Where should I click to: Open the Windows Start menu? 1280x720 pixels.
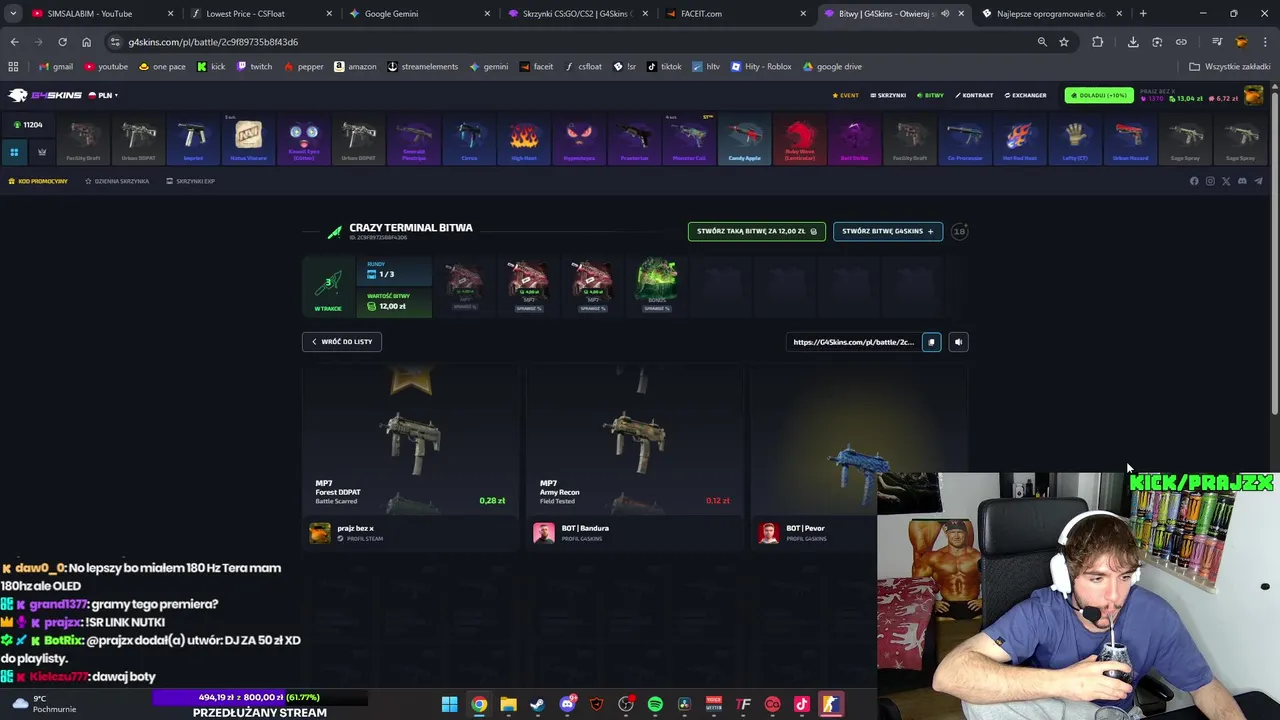450,704
